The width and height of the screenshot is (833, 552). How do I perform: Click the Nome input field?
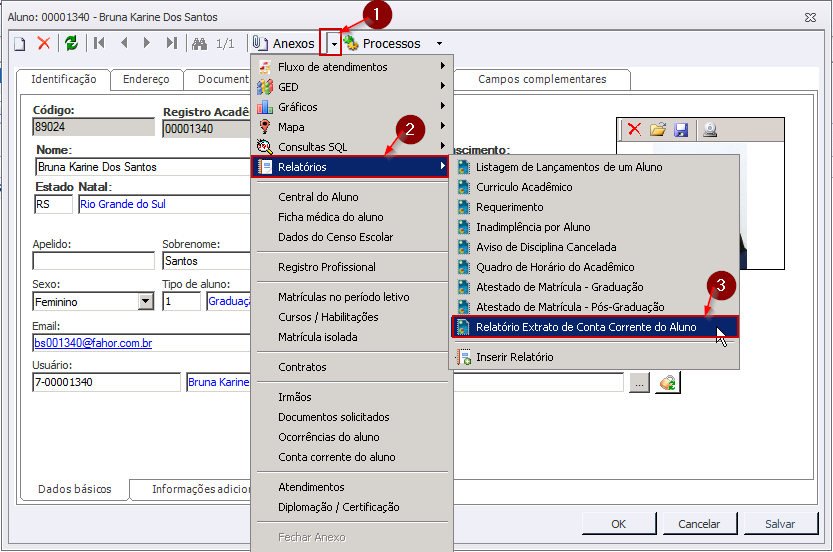140,167
